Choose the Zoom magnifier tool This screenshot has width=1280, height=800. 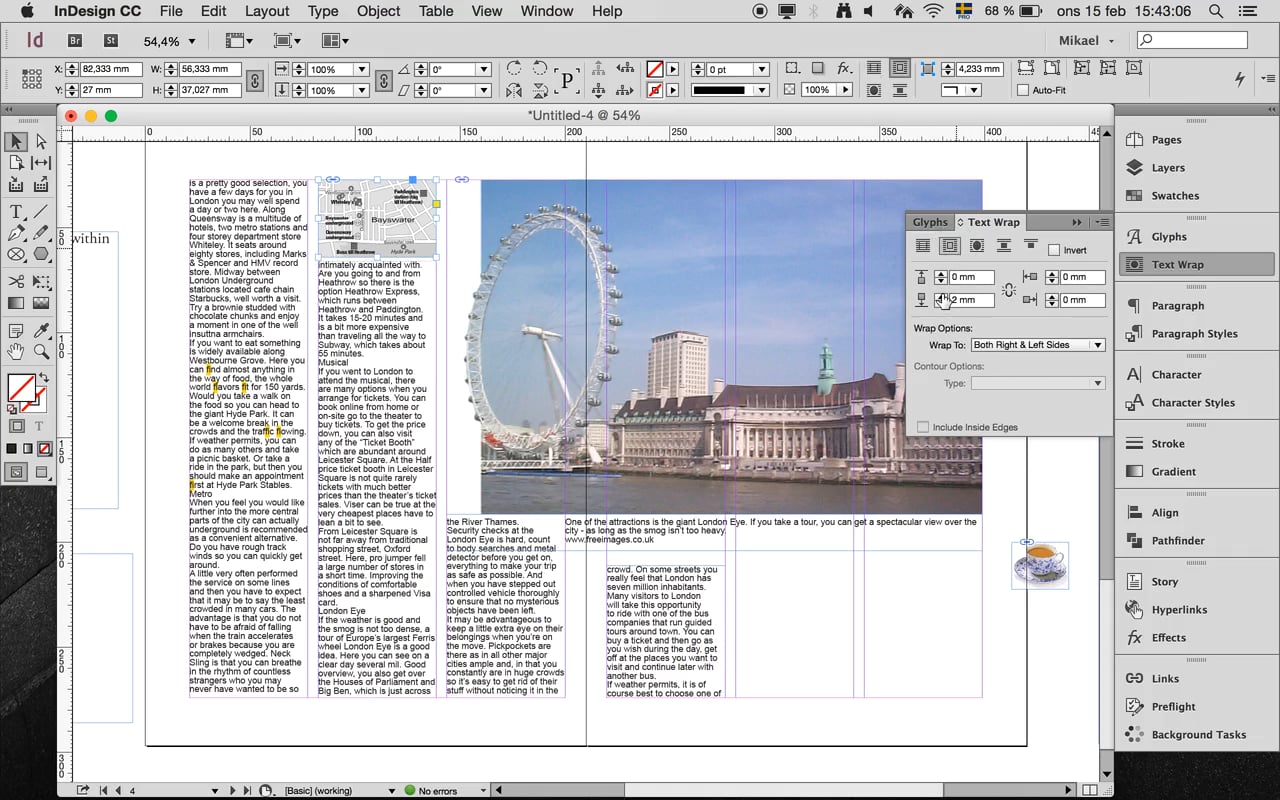click(41, 352)
